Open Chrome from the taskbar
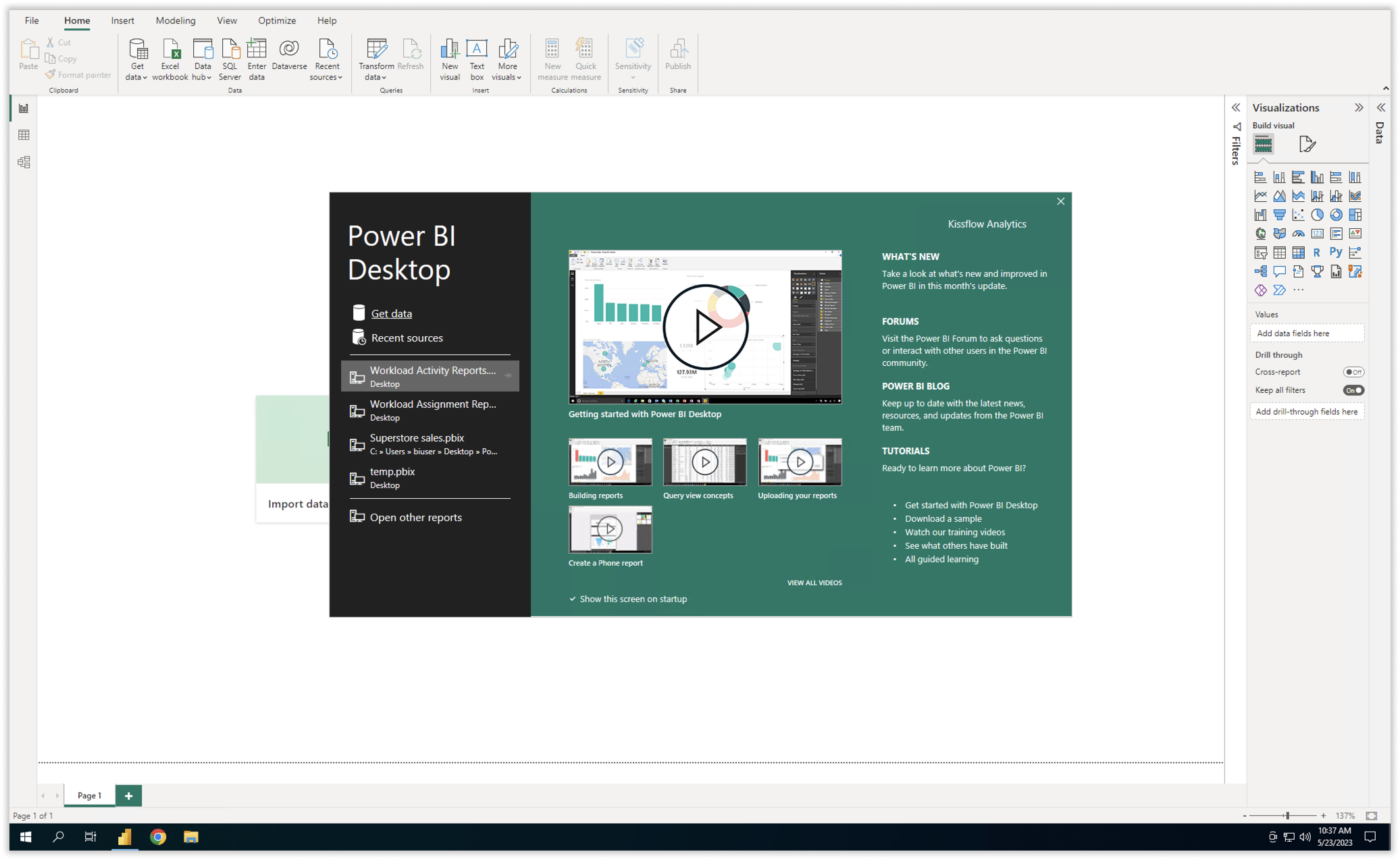The image size is (1400, 860). pyautogui.click(x=158, y=837)
